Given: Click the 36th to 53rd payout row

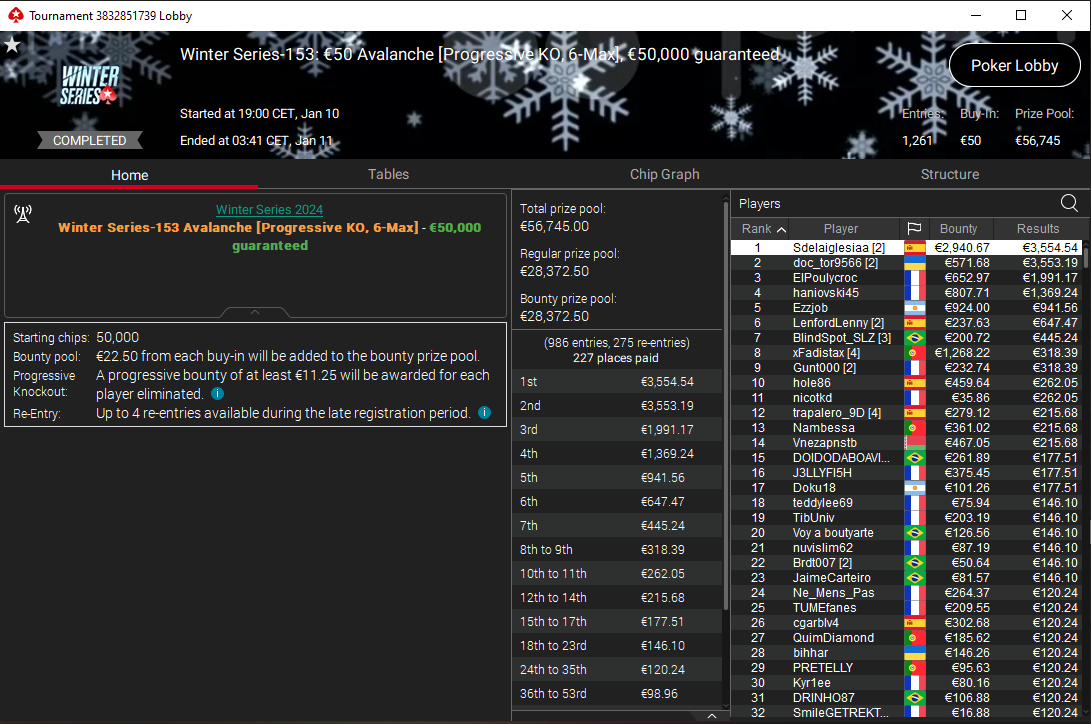Looking at the screenshot, I should click(617, 693).
